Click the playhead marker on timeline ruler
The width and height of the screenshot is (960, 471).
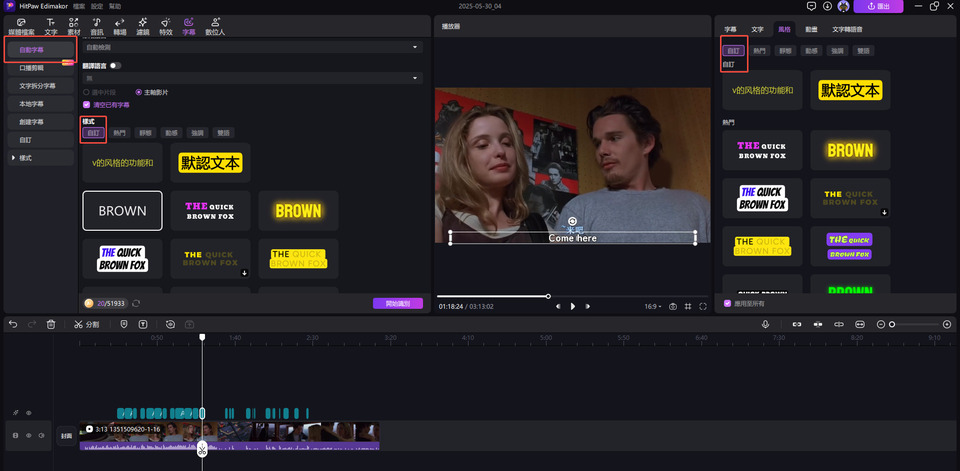coord(202,337)
